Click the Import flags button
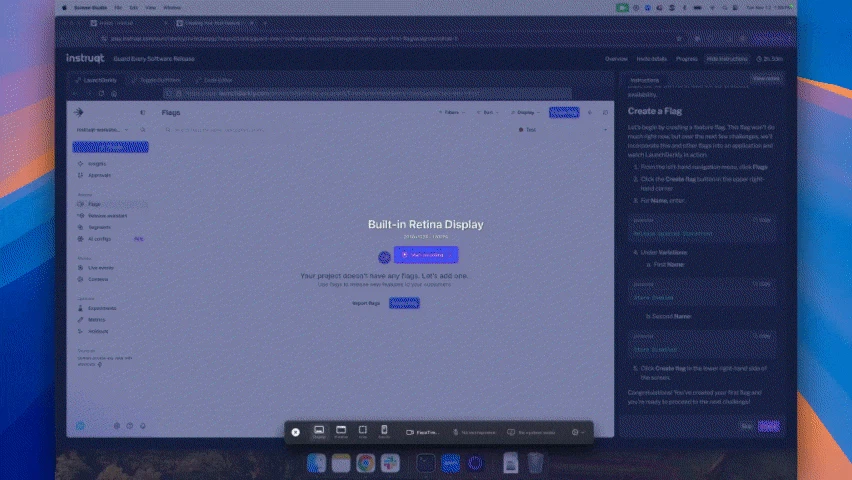 [366, 303]
